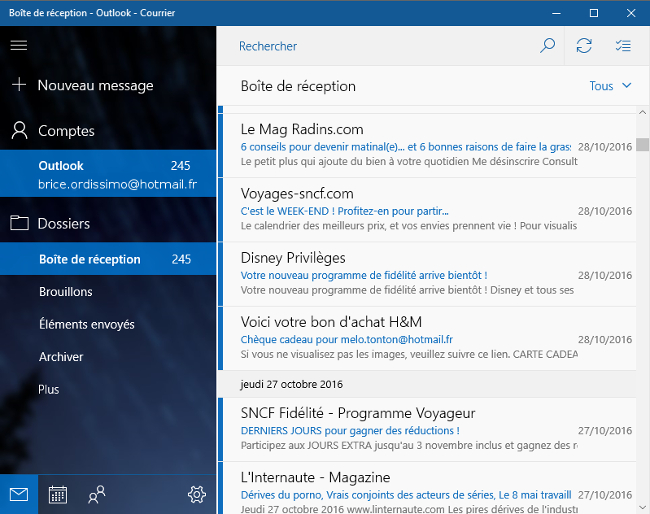Collapse the hamburger navigation menu

point(19,45)
